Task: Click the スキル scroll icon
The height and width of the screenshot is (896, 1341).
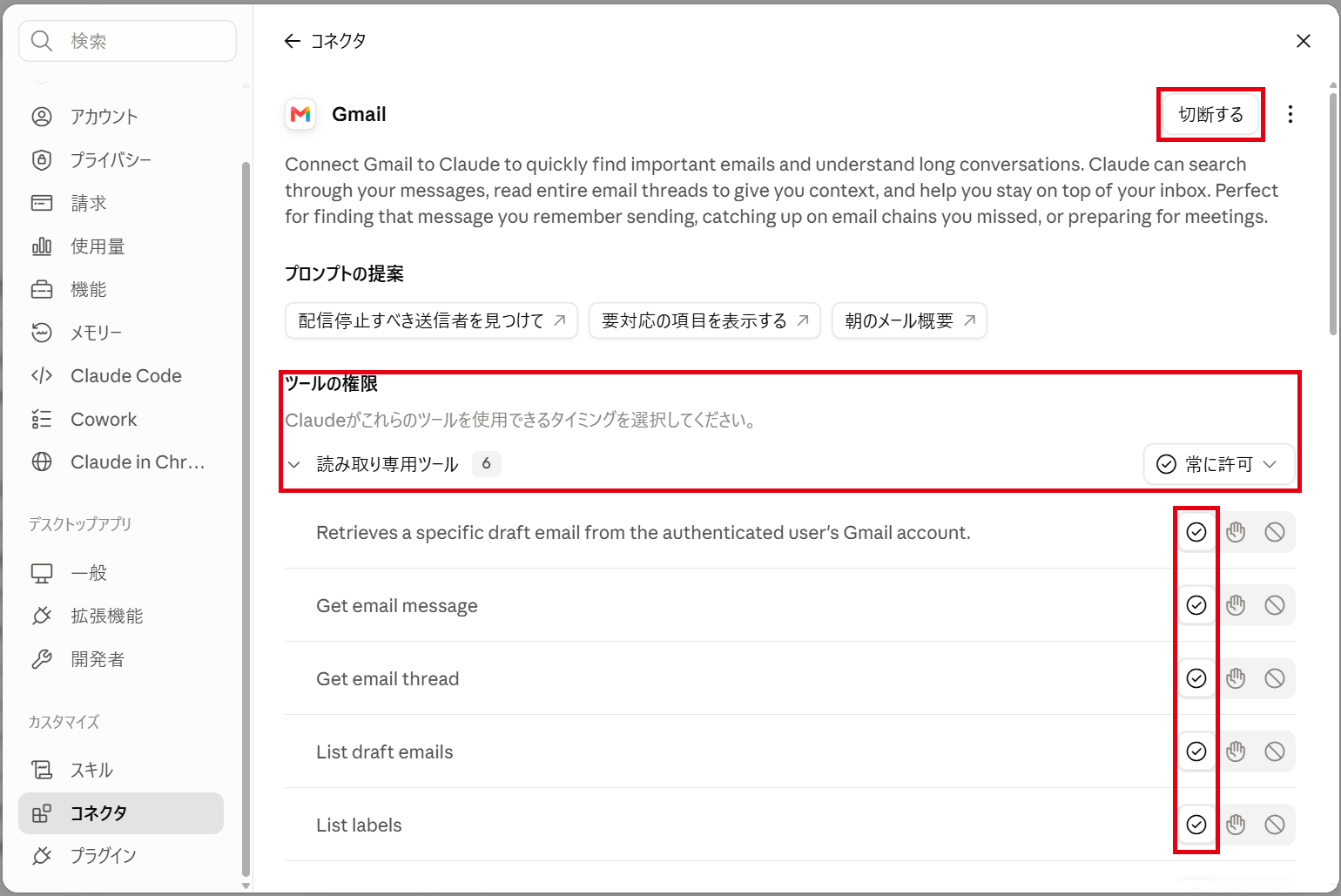Action: point(42,770)
